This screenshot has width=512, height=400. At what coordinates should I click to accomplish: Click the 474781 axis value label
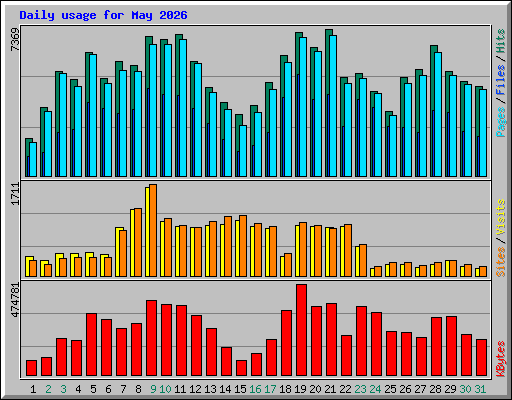click(15, 299)
